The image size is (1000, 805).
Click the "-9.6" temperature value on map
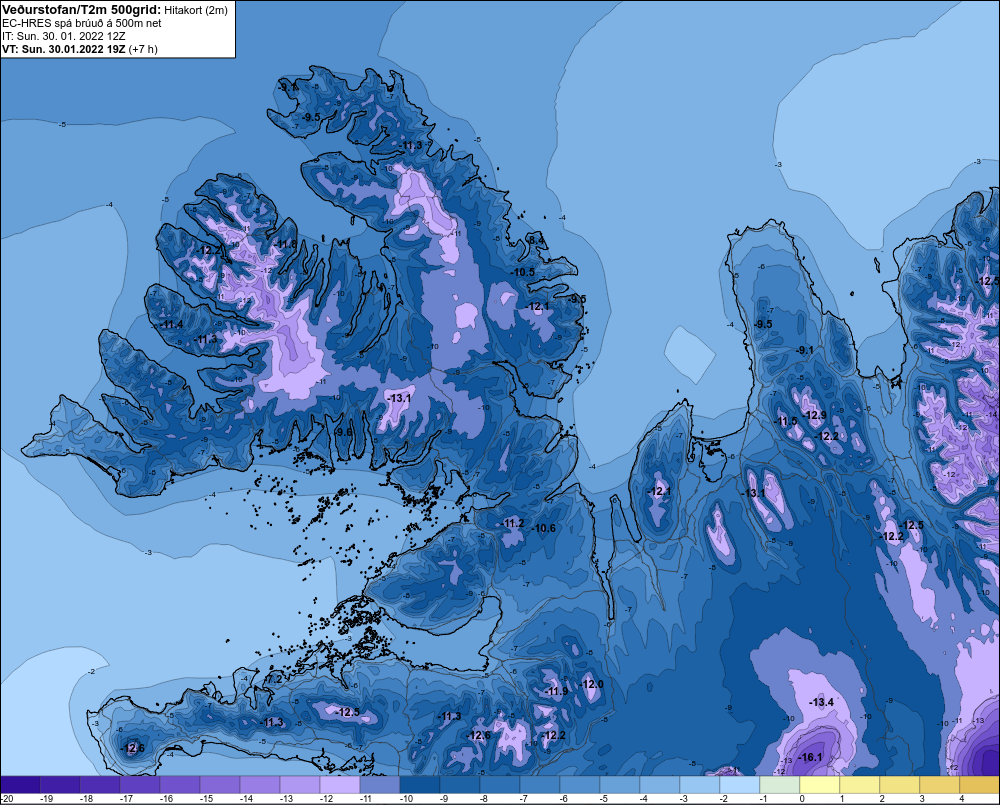click(343, 432)
